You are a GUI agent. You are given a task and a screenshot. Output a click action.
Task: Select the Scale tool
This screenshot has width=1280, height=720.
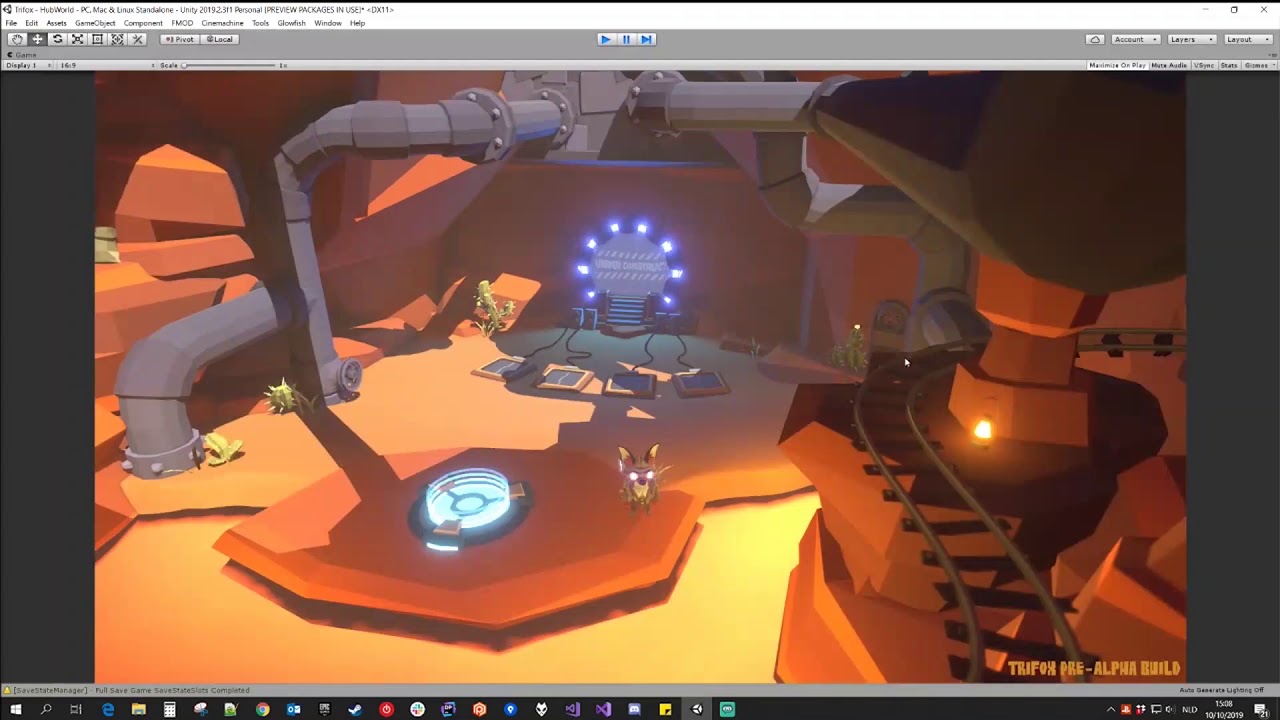pyautogui.click(x=77, y=39)
